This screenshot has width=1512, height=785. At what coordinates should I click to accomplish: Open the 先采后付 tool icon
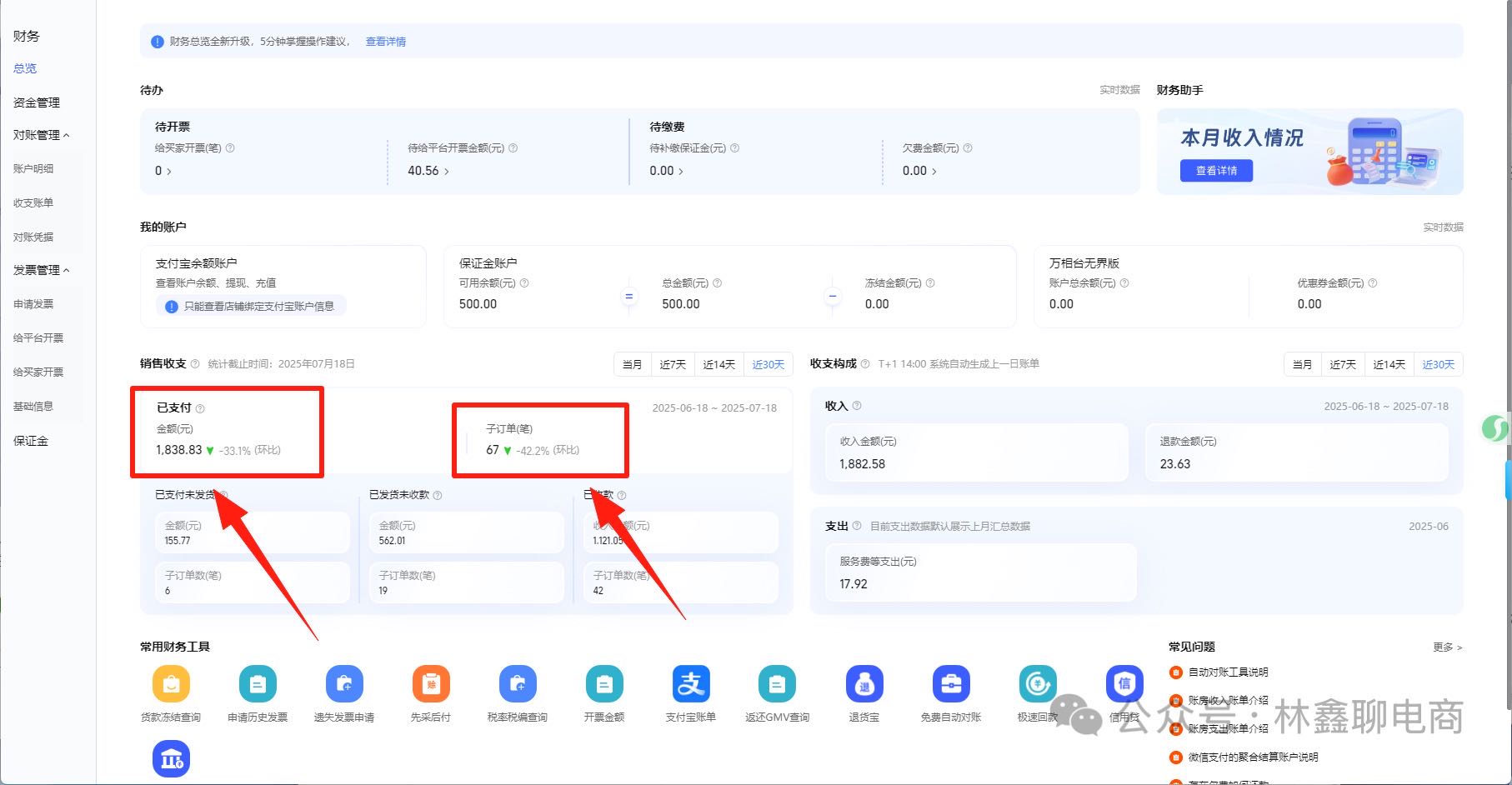coord(431,683)
